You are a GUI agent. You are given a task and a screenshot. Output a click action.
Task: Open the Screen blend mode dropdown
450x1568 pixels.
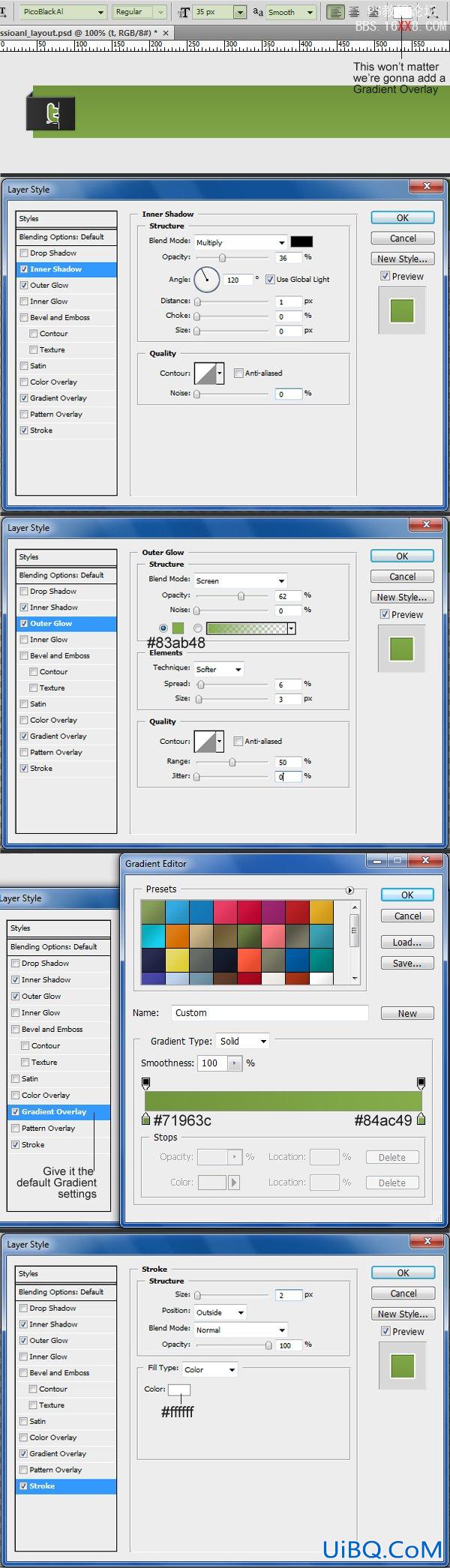[x=241, y=580]
